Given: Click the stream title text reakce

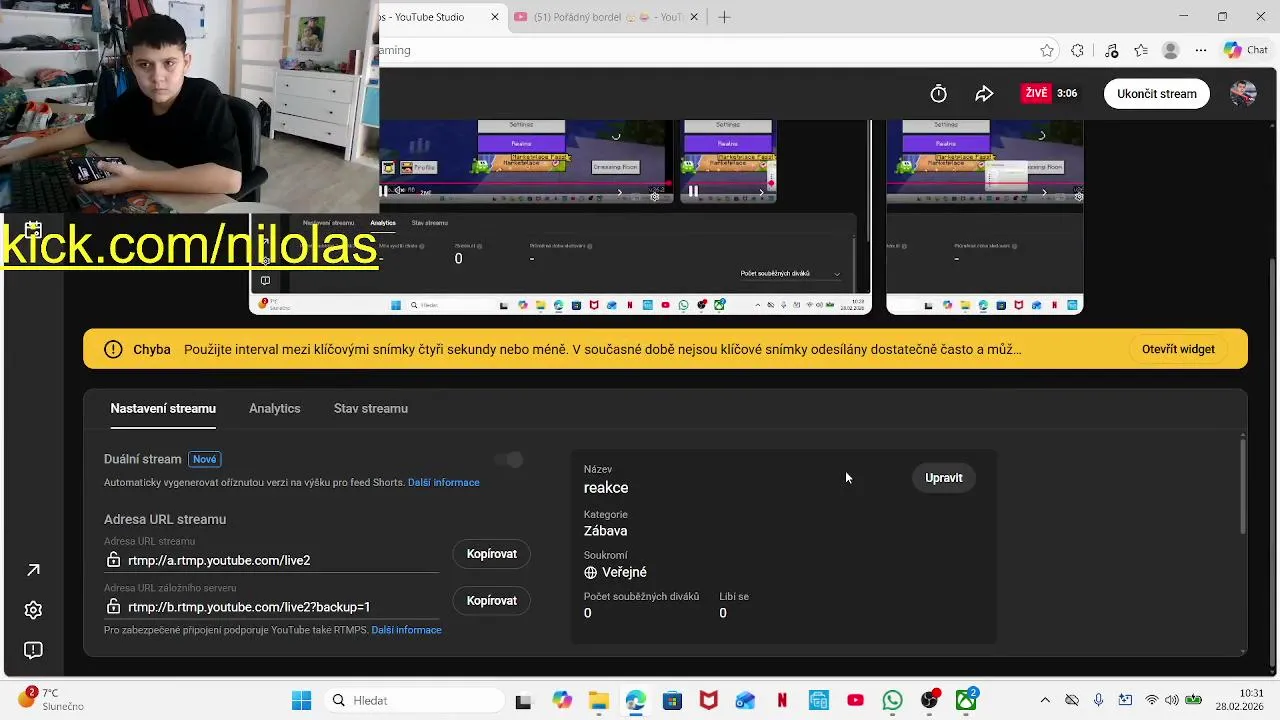Looking at the screenshot, I should tap(606, 488).
